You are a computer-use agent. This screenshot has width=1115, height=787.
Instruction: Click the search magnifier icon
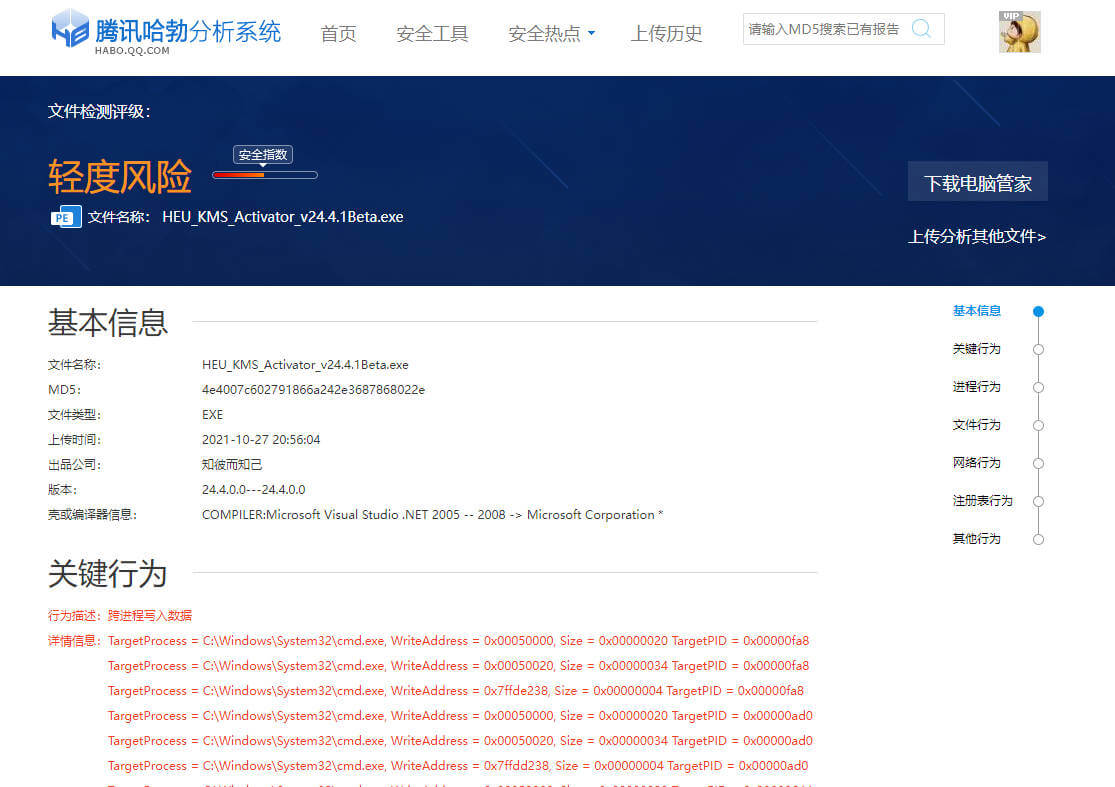922,28
